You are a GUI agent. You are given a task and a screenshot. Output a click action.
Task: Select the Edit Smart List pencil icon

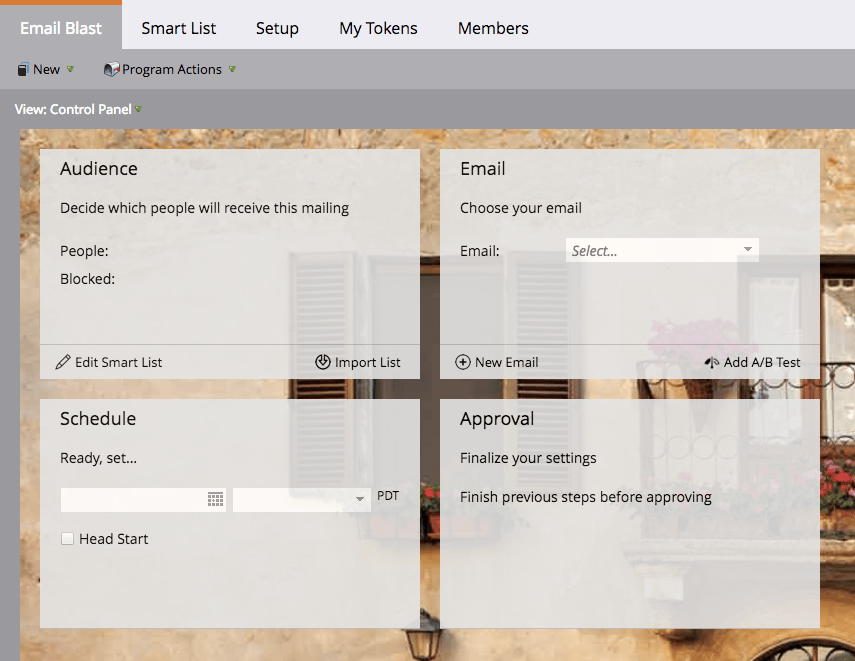pyautogui.click(x=63, y=362)
